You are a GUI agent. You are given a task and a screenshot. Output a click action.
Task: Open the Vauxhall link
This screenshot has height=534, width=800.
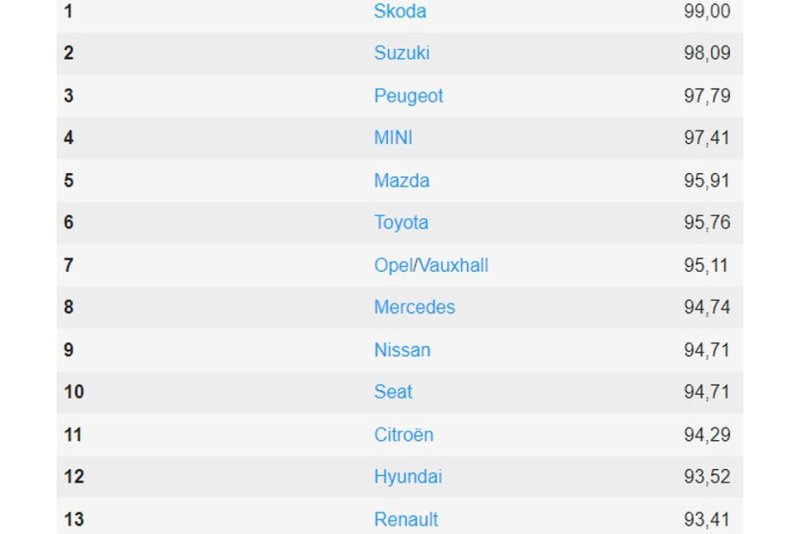point(454,266)
